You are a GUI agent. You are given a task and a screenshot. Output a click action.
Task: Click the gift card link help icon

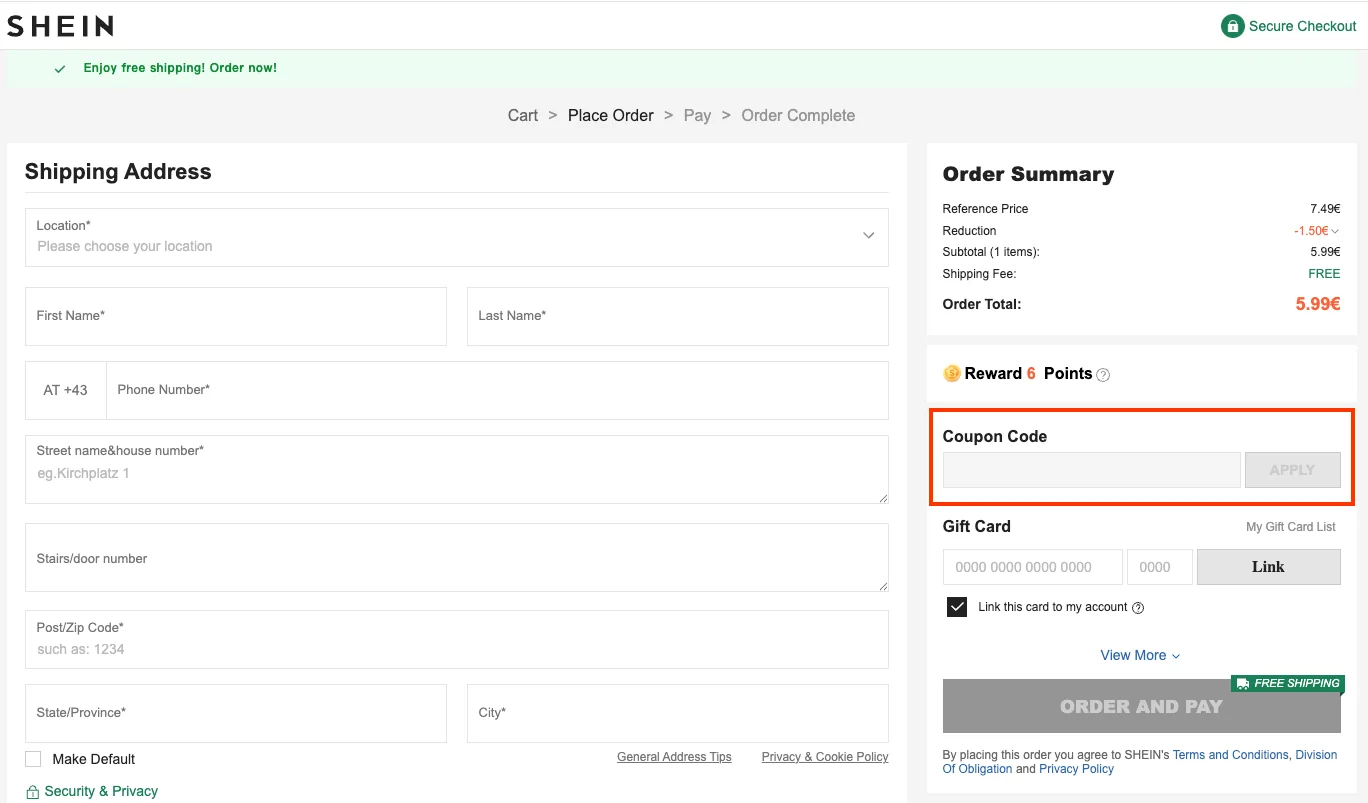(1138, 608)
